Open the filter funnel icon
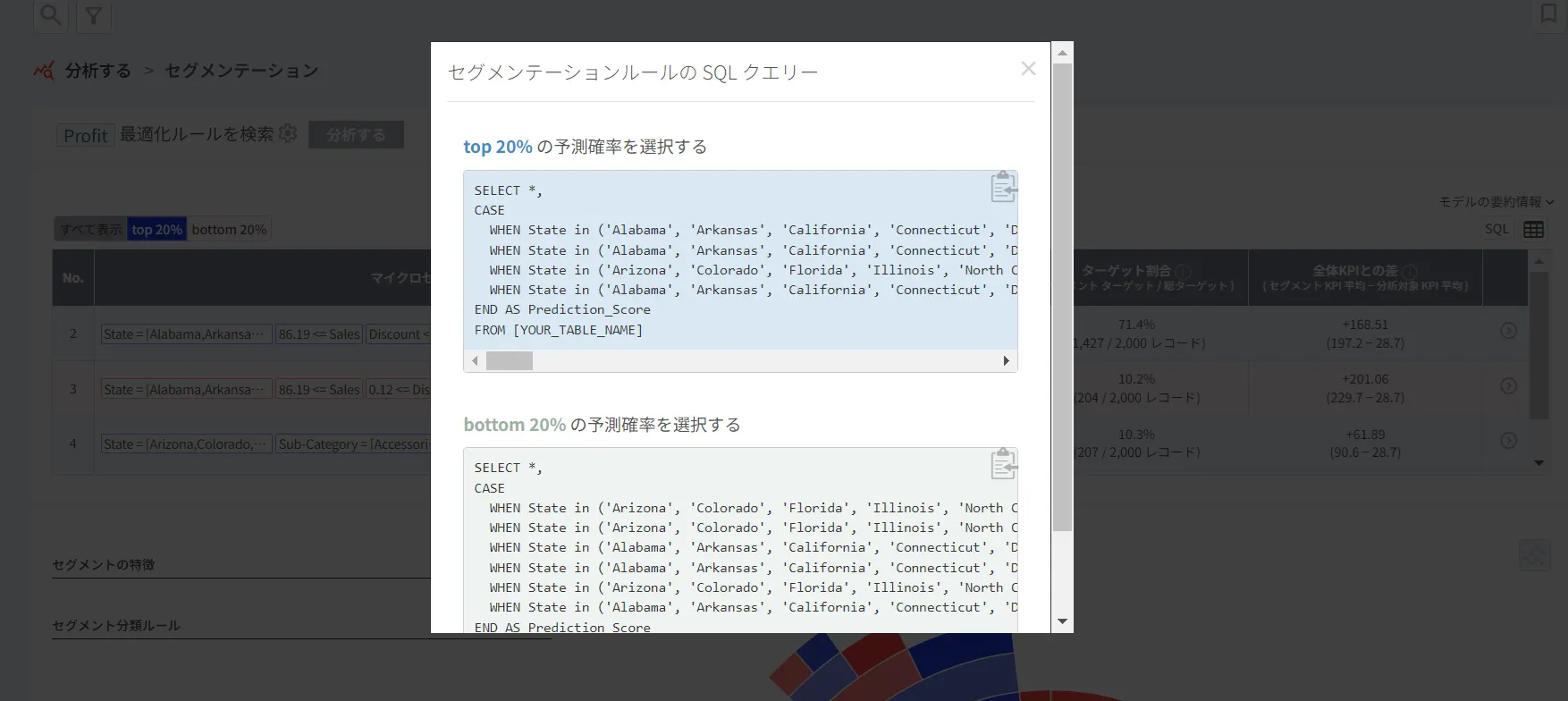 [x=93, y=15]
